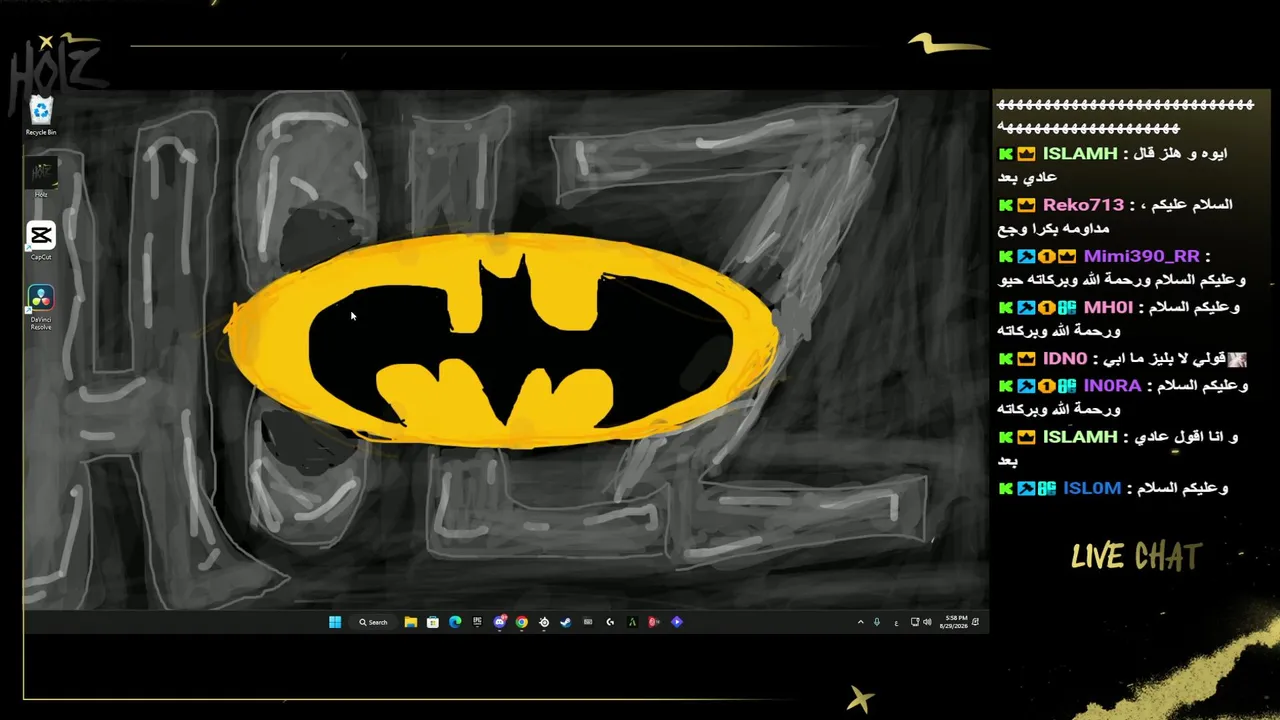1280x720 pixels.
Task: Click the green A-shaped taskbar icon
Action: click(x=632, y=622)
